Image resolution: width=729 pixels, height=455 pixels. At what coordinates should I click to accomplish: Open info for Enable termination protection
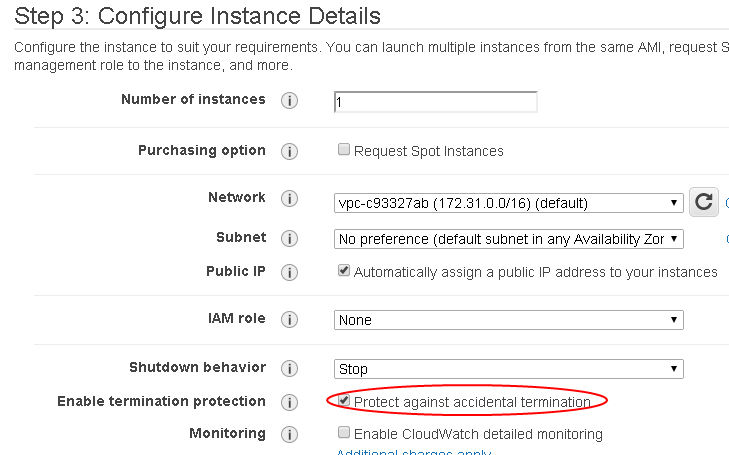[289, 402]
